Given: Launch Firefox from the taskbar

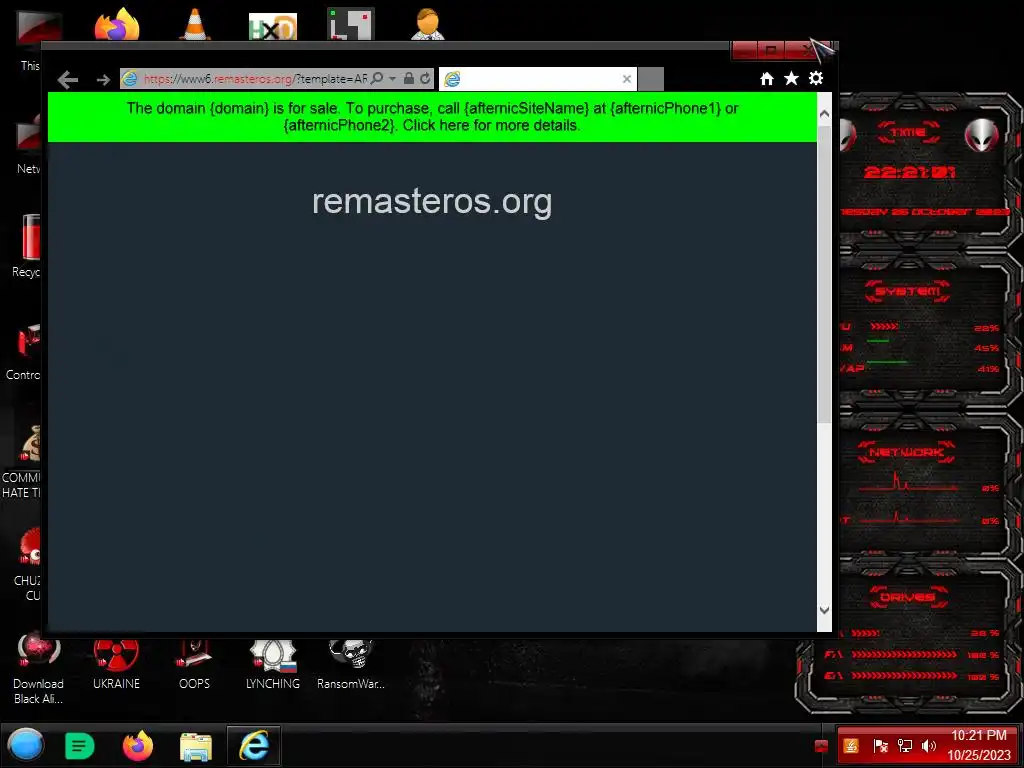Looking at the screenshot, I should click(x=138, y=746).
